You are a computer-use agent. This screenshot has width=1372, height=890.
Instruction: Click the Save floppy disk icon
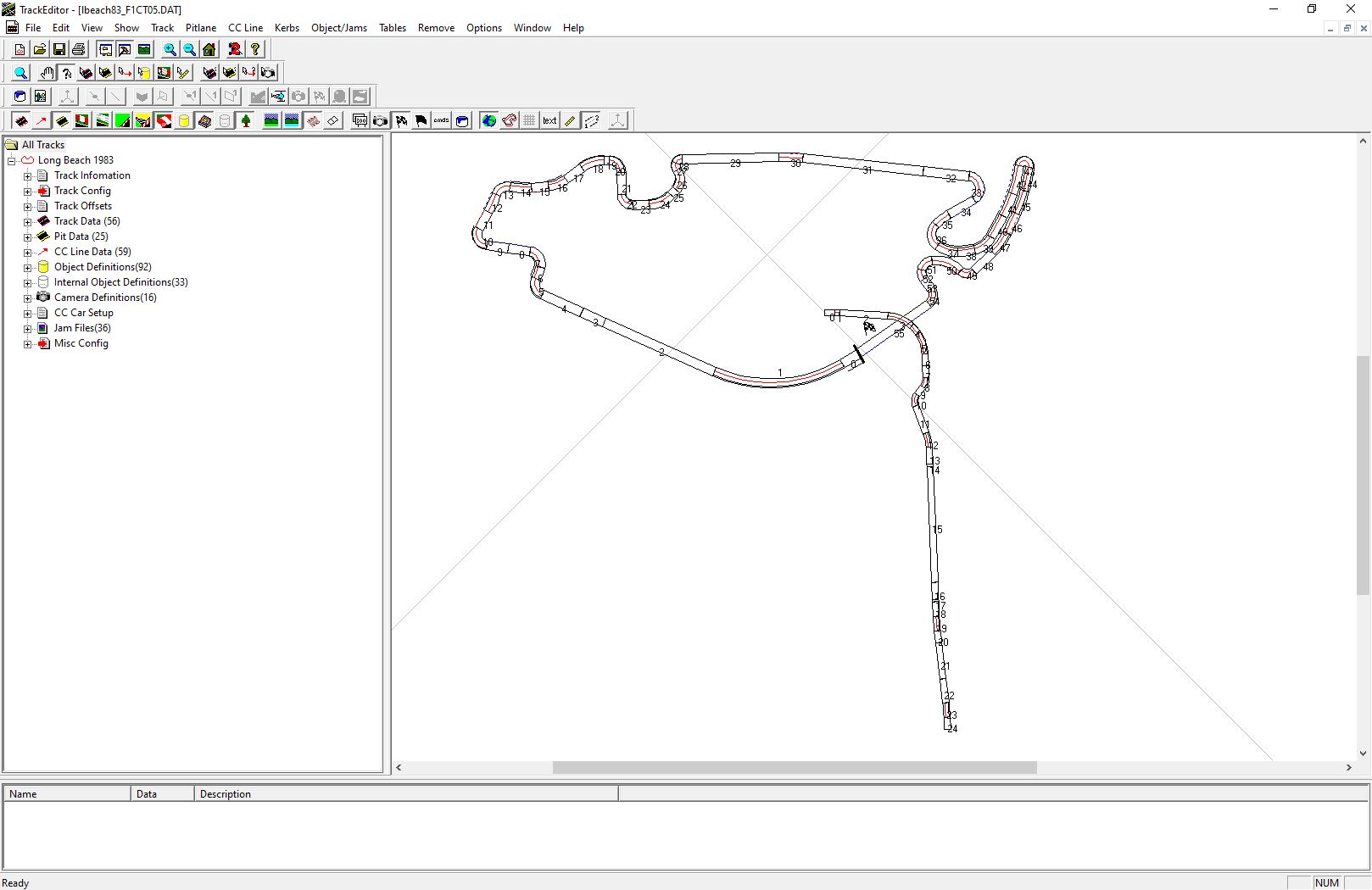[x=59, y=50]
